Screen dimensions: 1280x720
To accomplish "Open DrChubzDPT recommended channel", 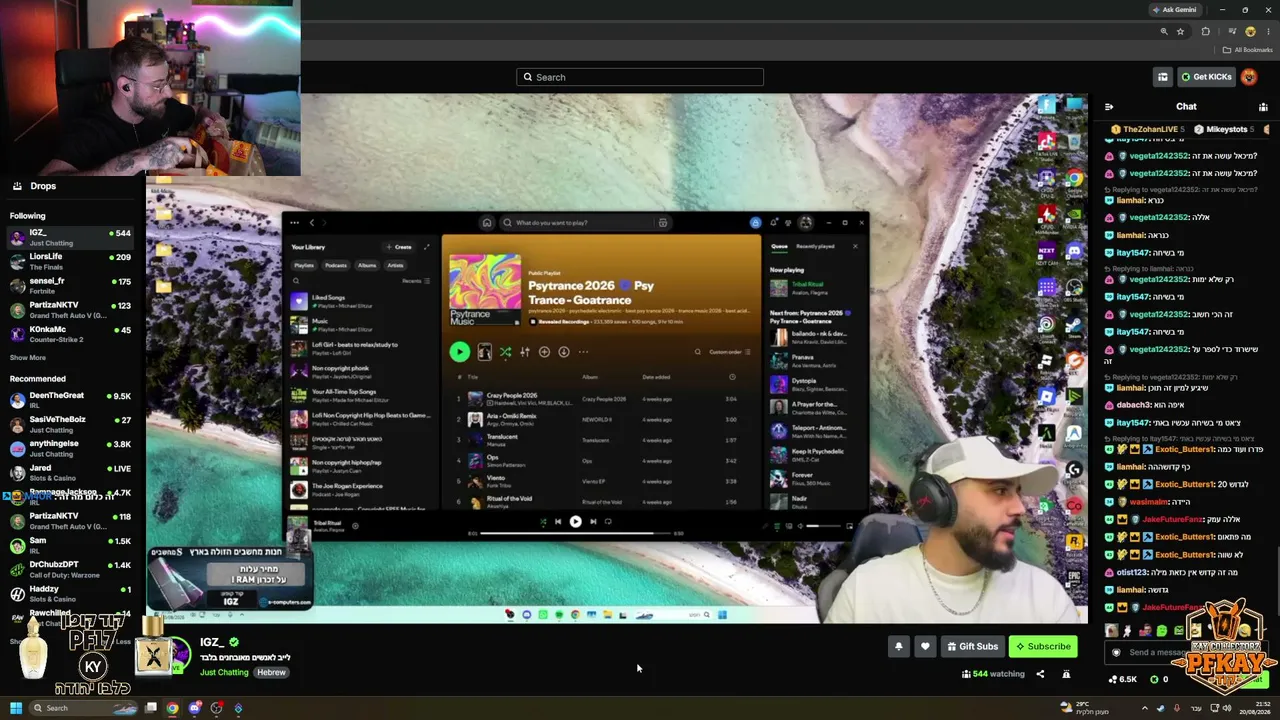I will tap(70, 570).
